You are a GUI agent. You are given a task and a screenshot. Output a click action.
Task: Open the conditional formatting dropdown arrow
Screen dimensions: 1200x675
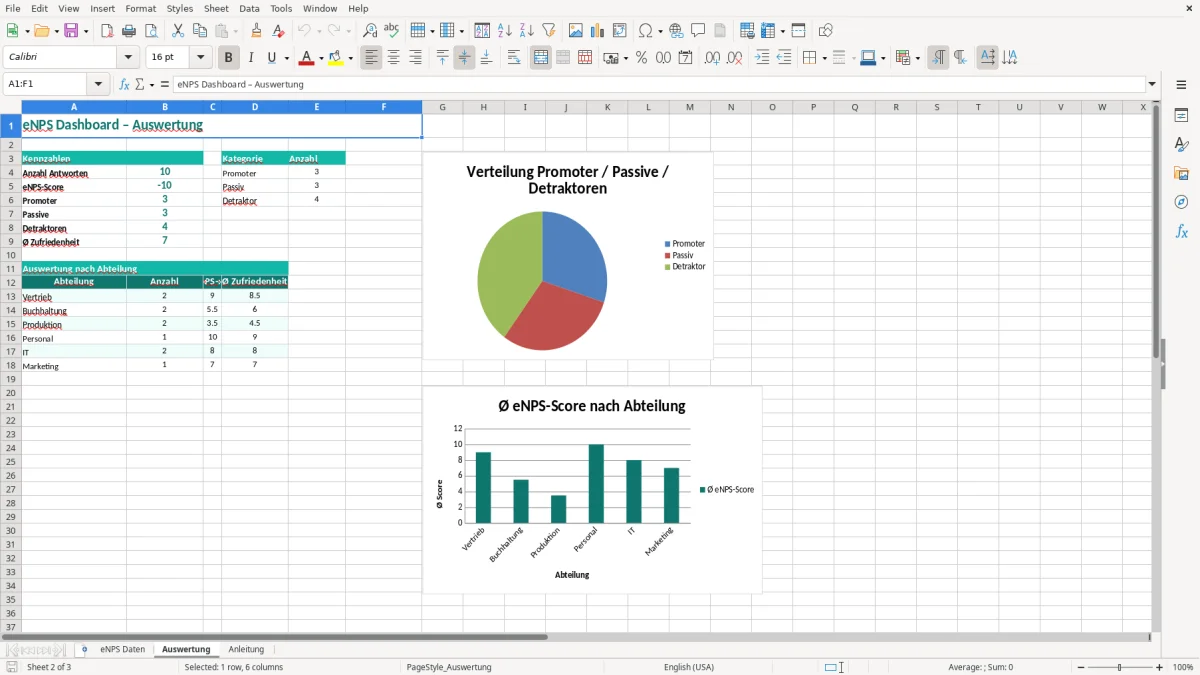tap(917, 58)
